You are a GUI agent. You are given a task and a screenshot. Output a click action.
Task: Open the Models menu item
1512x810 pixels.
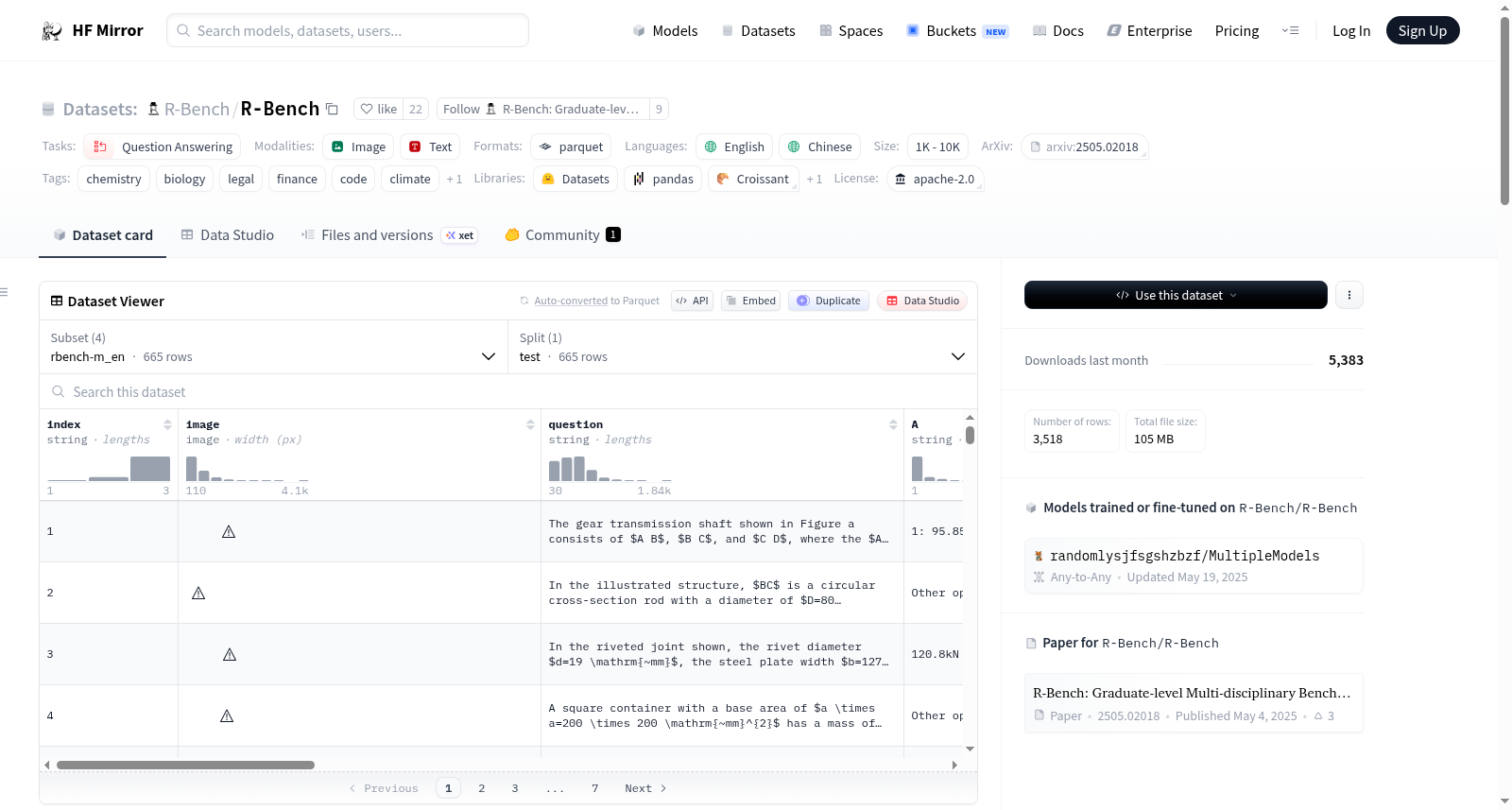coord(665,31)
